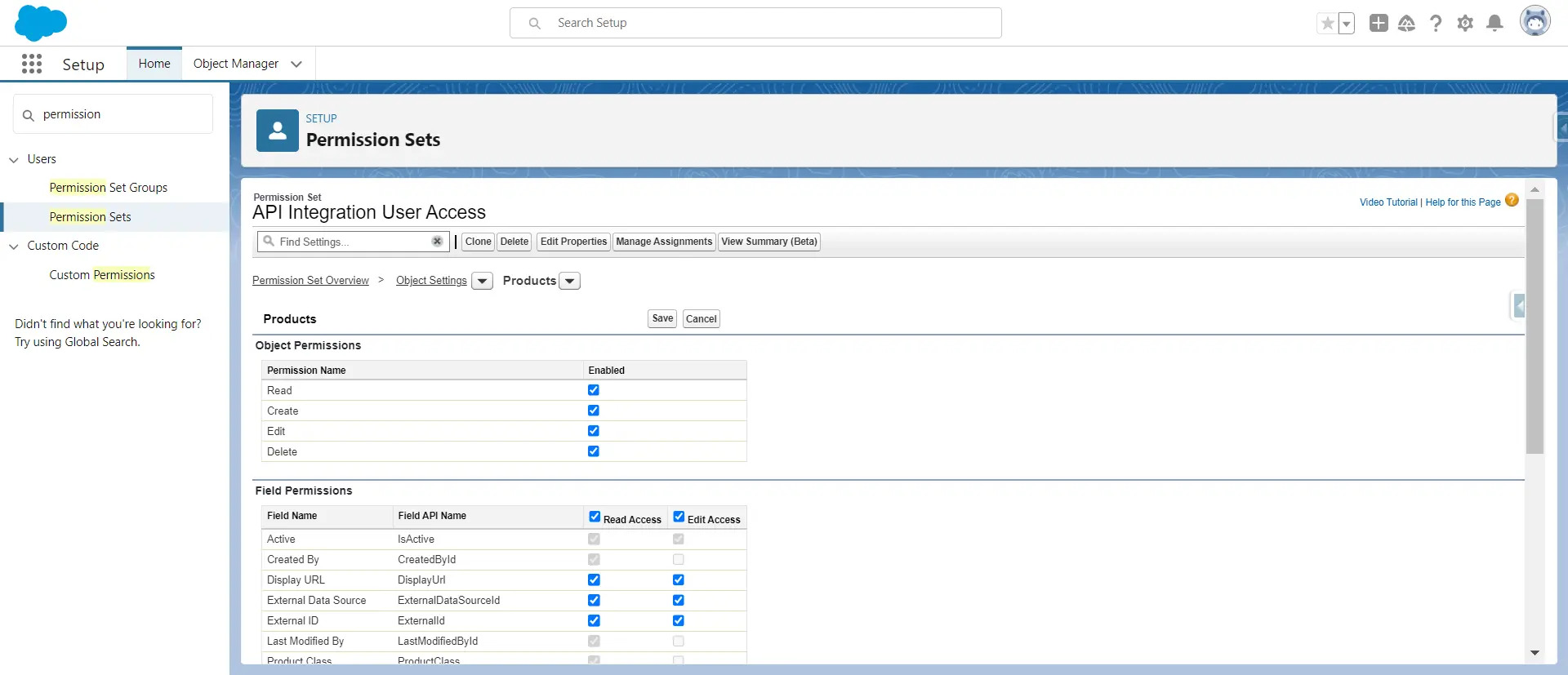This screenshot has height=675, width=1568.
Task: Switch to the Object Manager tab
Action: tap(236, 64)
